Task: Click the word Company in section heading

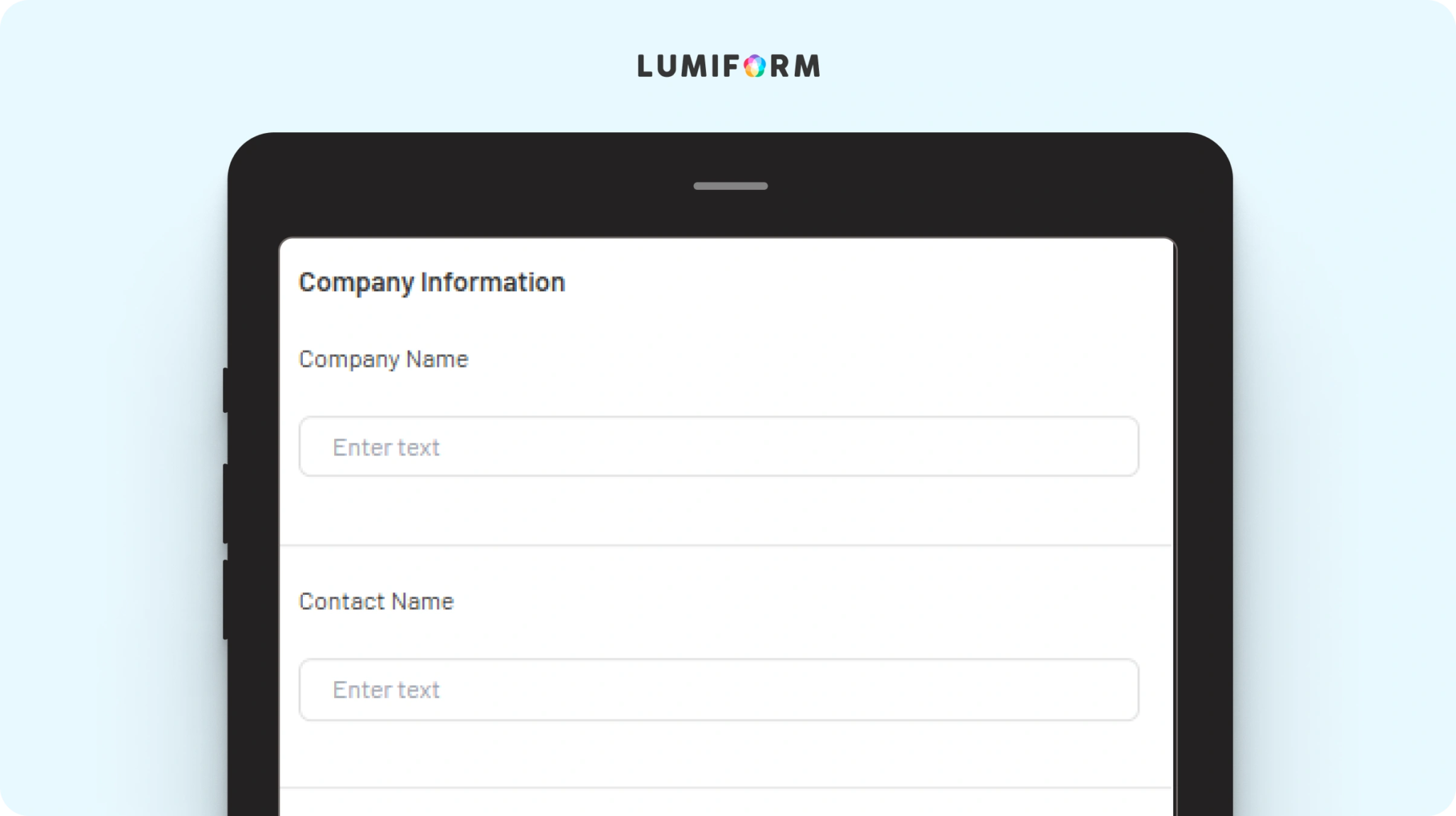Action: point(356,283)
